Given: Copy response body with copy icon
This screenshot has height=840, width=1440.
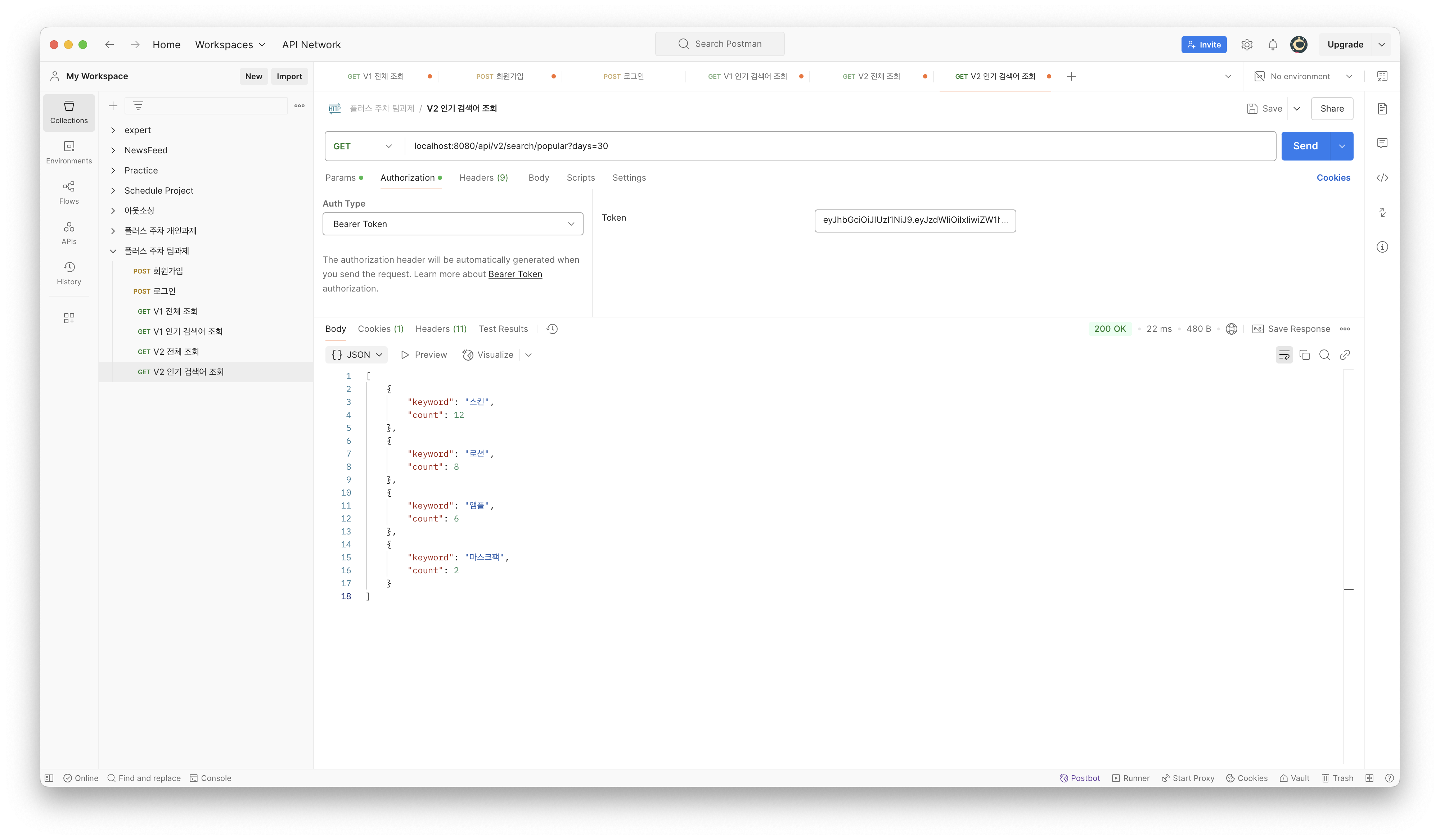Looking at the screenshot, I should 1304,355.
